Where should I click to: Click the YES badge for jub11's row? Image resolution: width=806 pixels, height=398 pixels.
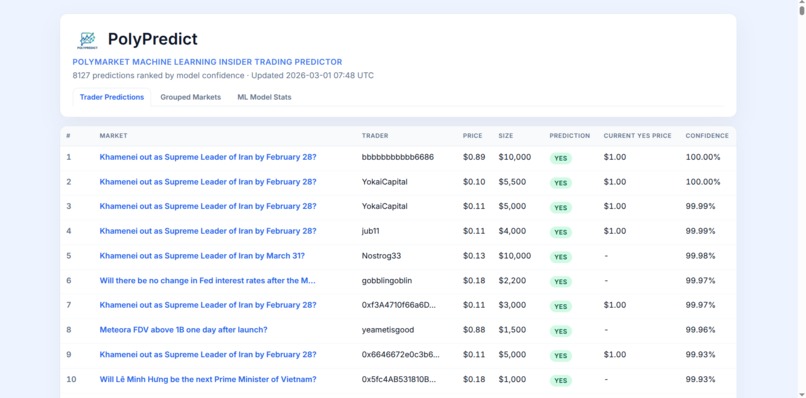[x=560, y=232]
